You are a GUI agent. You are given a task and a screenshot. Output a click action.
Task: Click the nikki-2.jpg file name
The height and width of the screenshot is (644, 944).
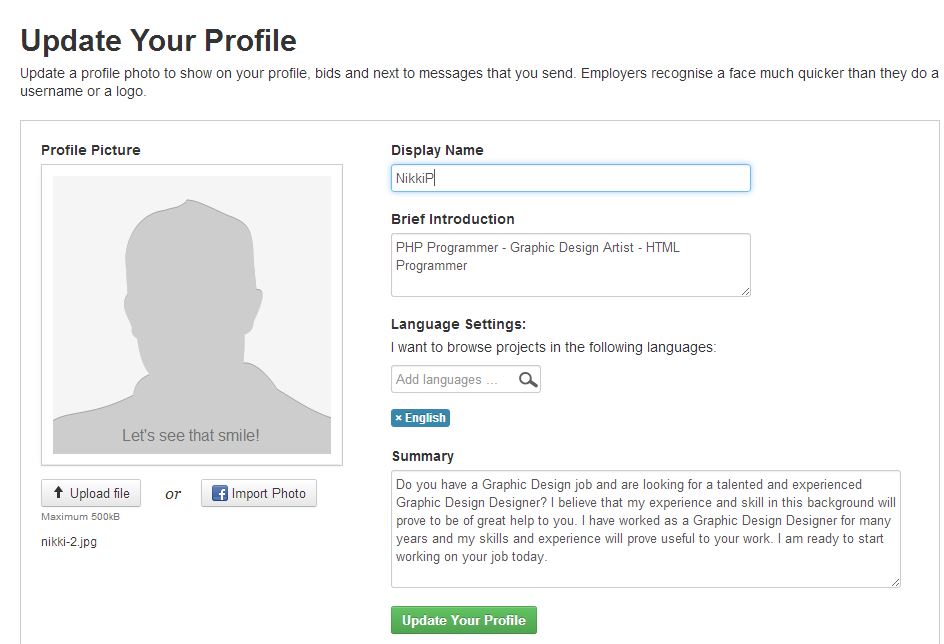click(69, 541)
